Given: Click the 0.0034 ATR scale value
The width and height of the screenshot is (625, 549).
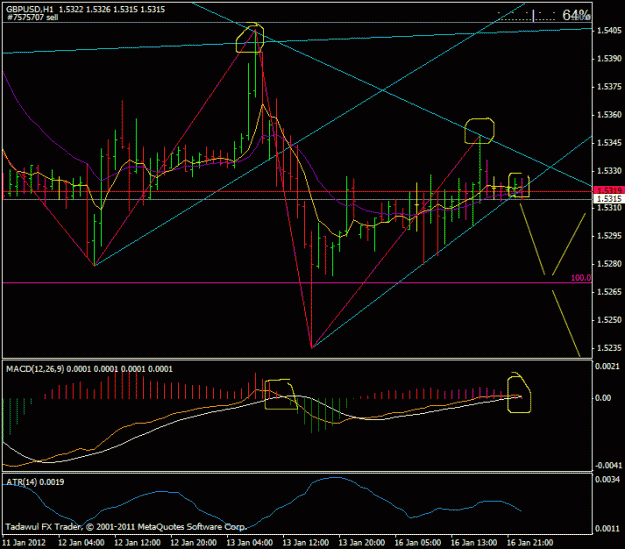Looking at the screenshot, I should tap(607, 479).
